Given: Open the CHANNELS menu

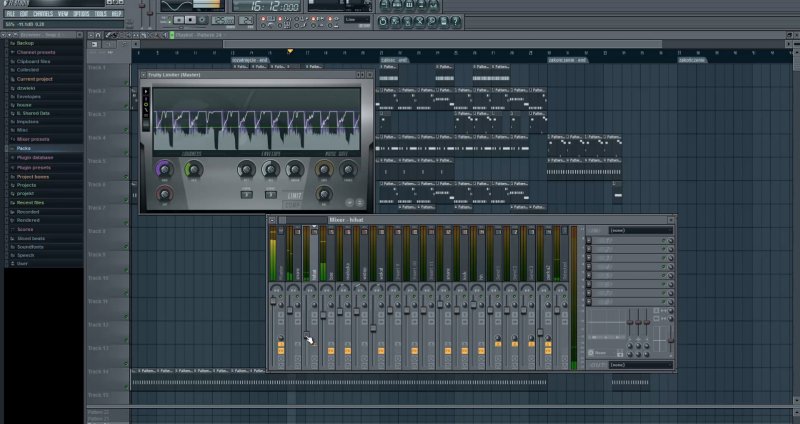Looking at the screenshot, I should (x=43, y=14).
